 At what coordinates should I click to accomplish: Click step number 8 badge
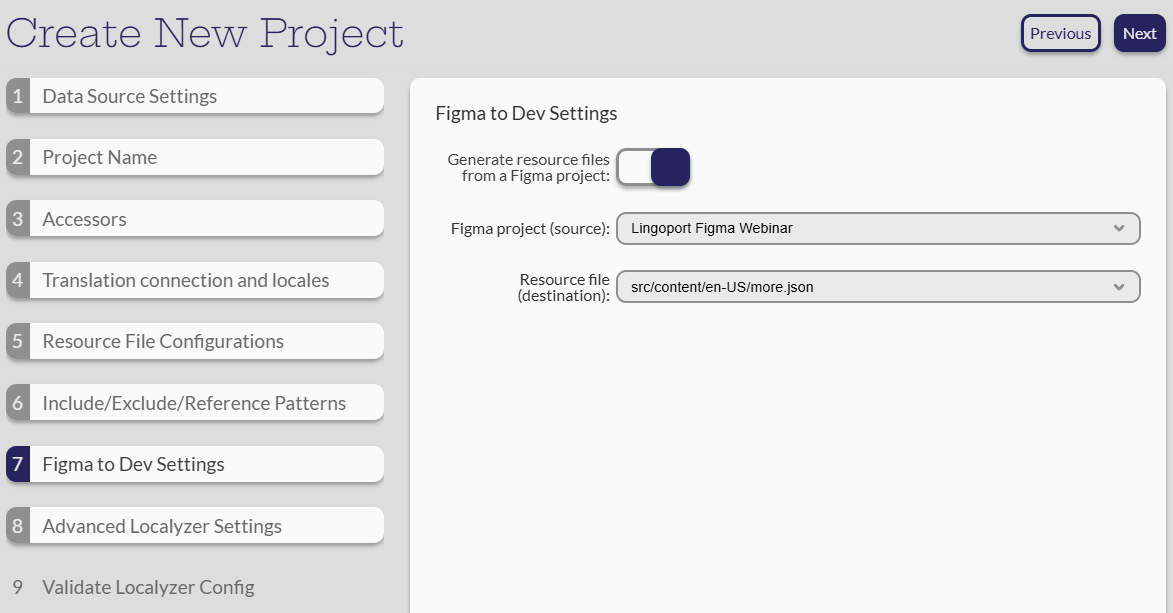(18, 527)
